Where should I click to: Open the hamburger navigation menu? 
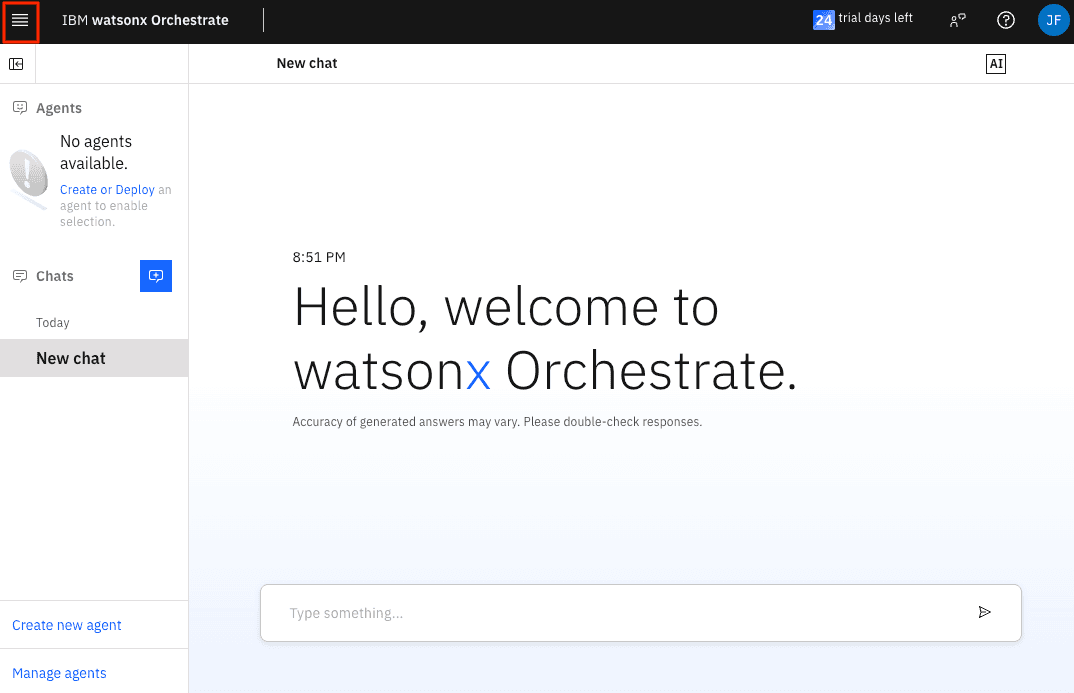pyautogui.click(x=20, y=21)
